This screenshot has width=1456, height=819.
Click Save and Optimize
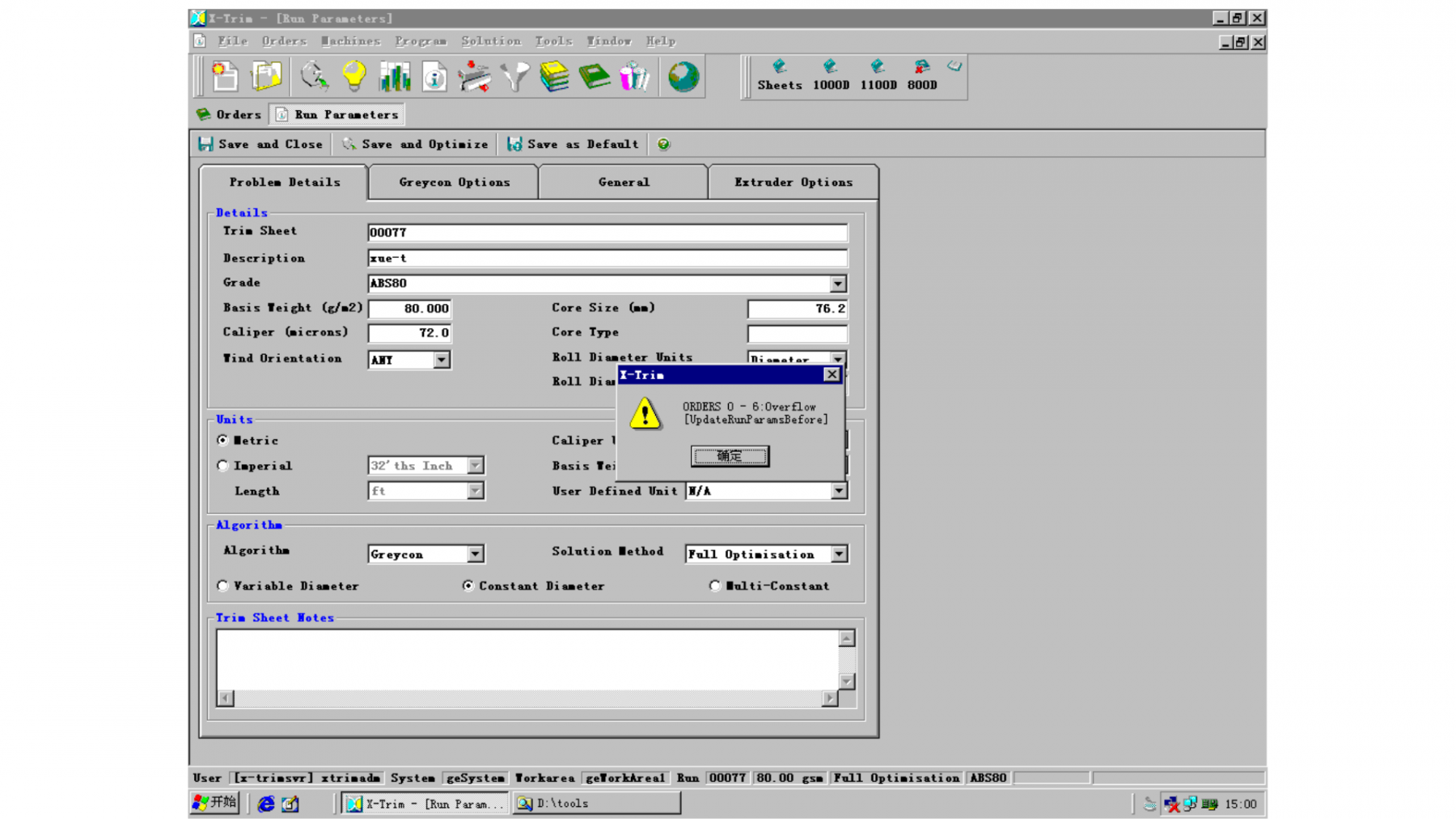pos(416,145)
